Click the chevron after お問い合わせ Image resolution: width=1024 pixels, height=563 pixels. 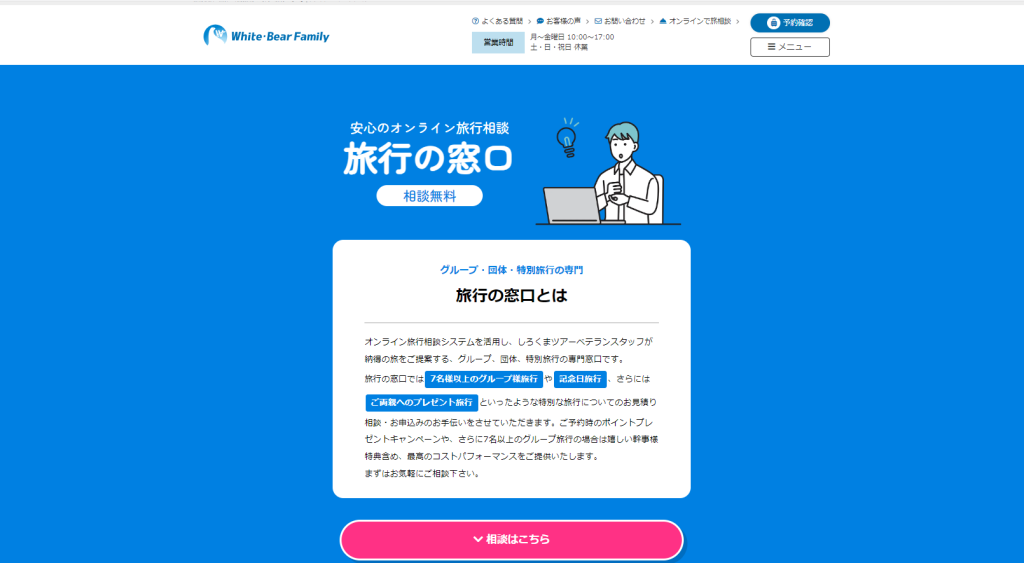(x=652, y=22)
